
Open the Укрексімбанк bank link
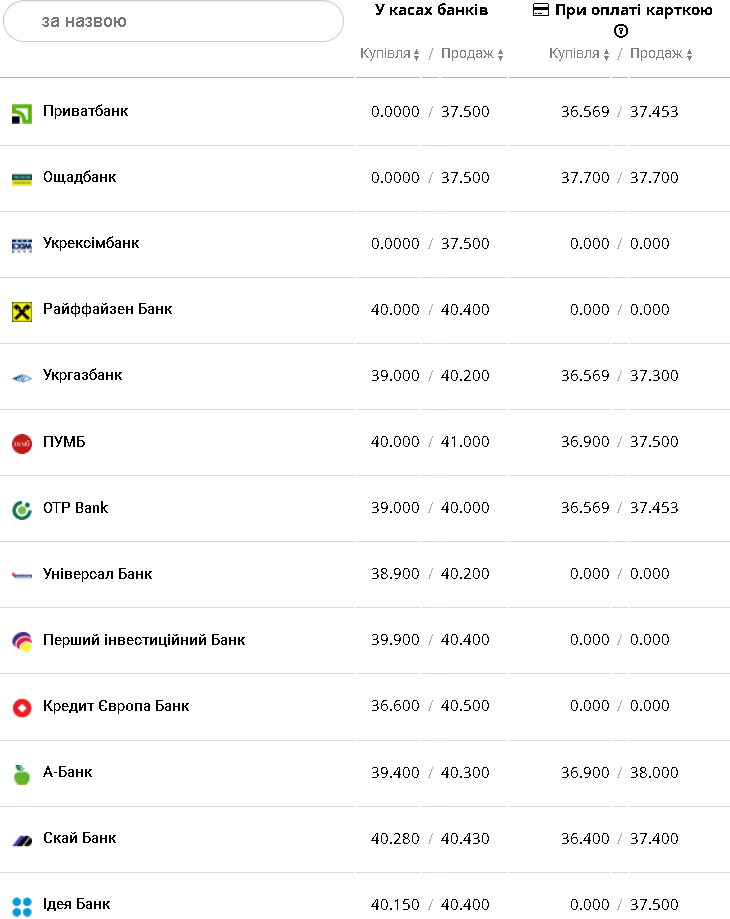tap(90, 244)
